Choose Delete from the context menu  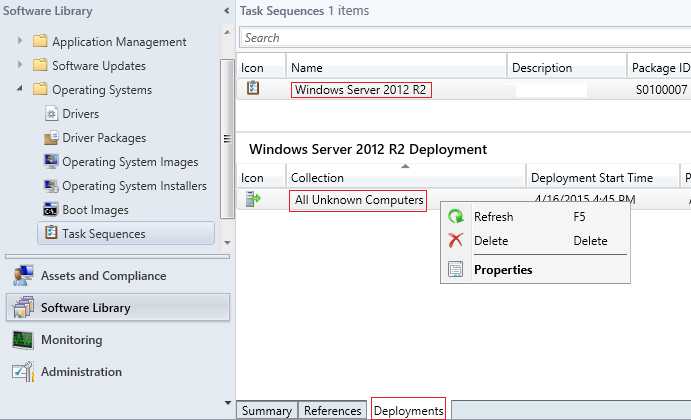(535, 241)
